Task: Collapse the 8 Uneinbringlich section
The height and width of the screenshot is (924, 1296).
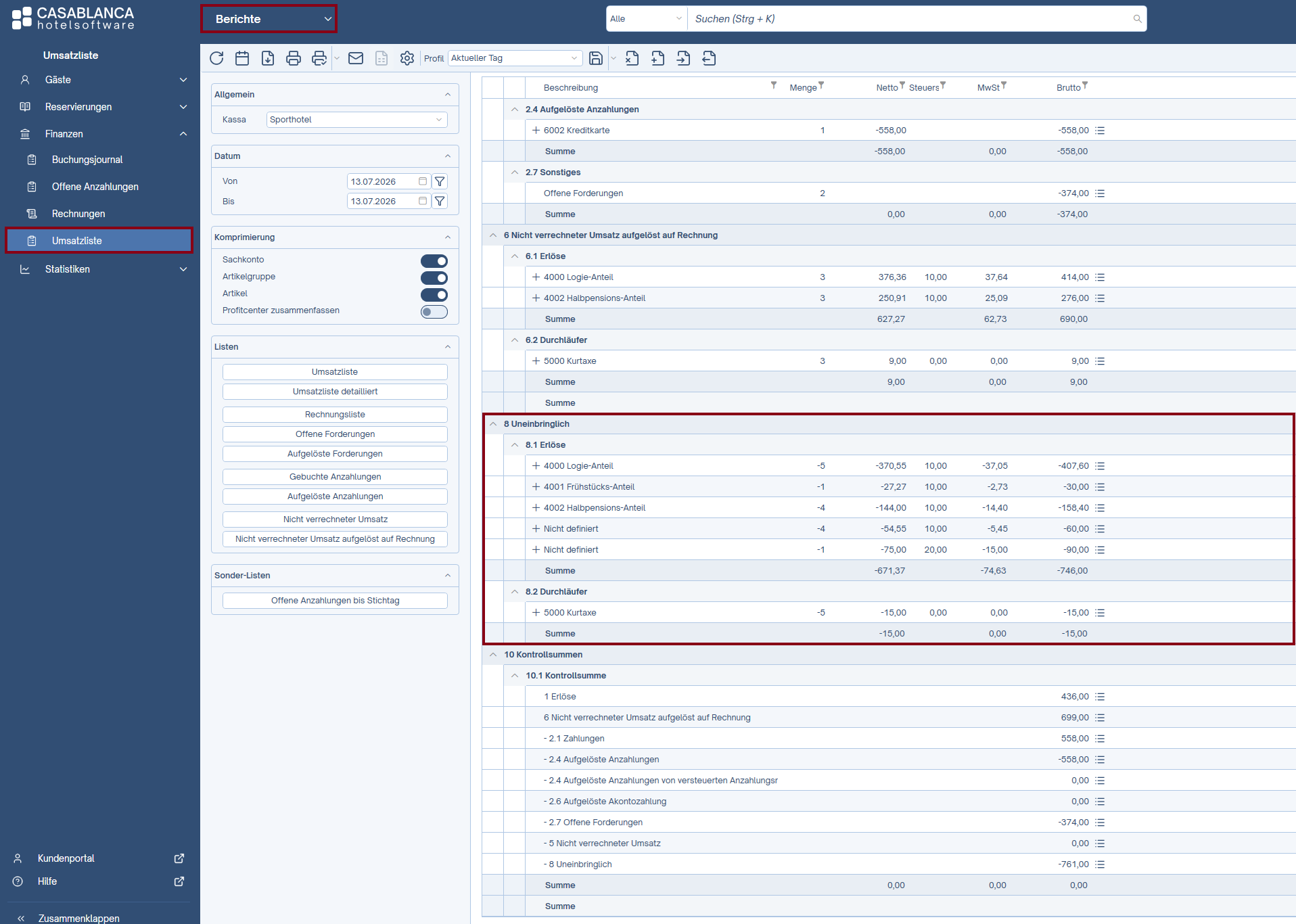Action: click(x=493, y=424)
